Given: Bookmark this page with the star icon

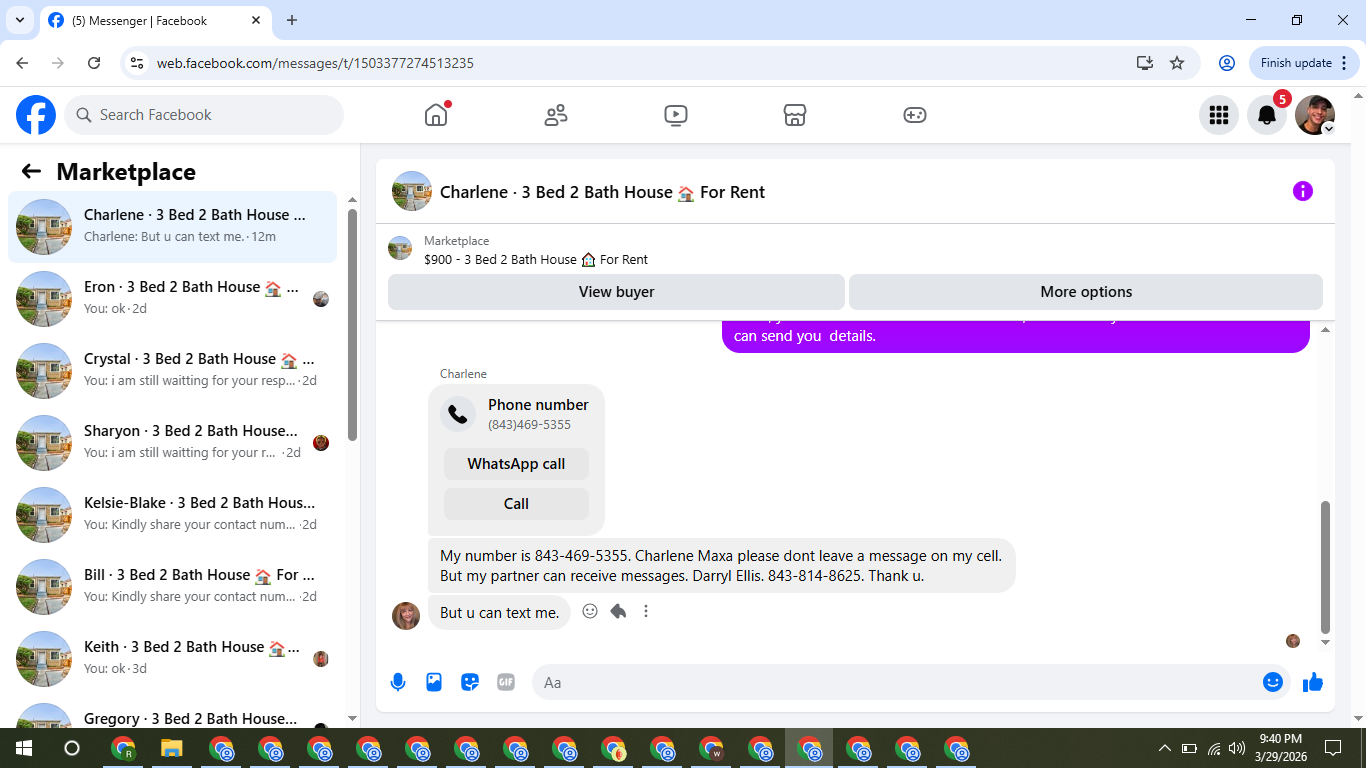Looking at the screenshot, I should coord(1177,63).
